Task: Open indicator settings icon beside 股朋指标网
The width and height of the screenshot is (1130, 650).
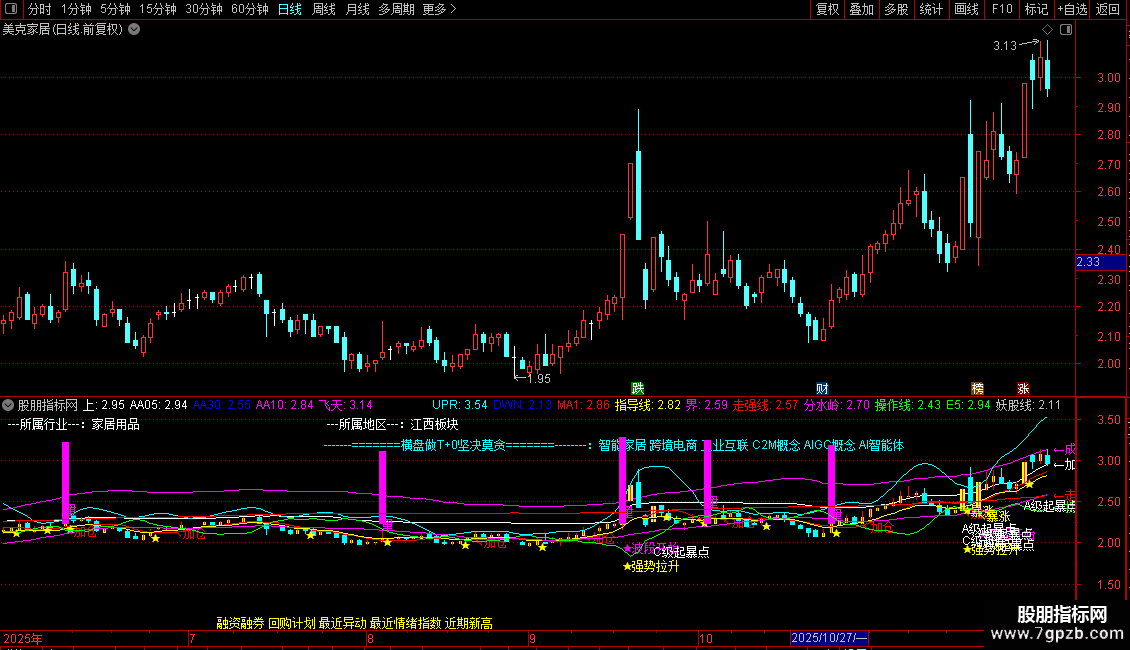Action: [x=8, y=405]
